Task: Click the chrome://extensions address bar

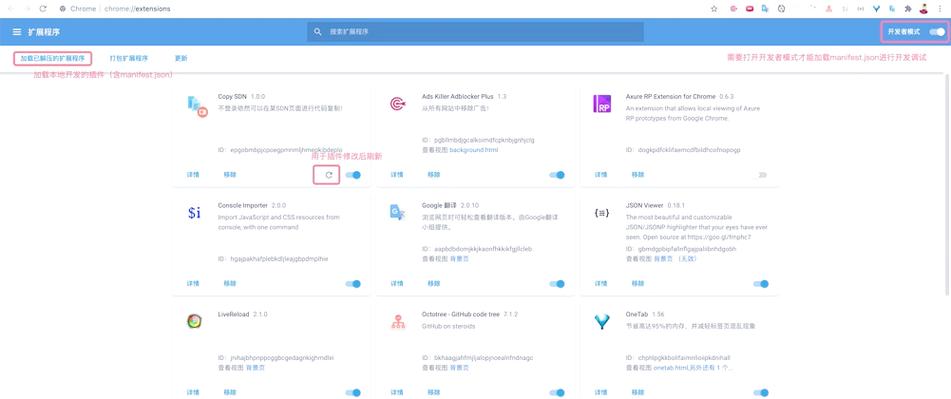Action: tap(137, 9)
